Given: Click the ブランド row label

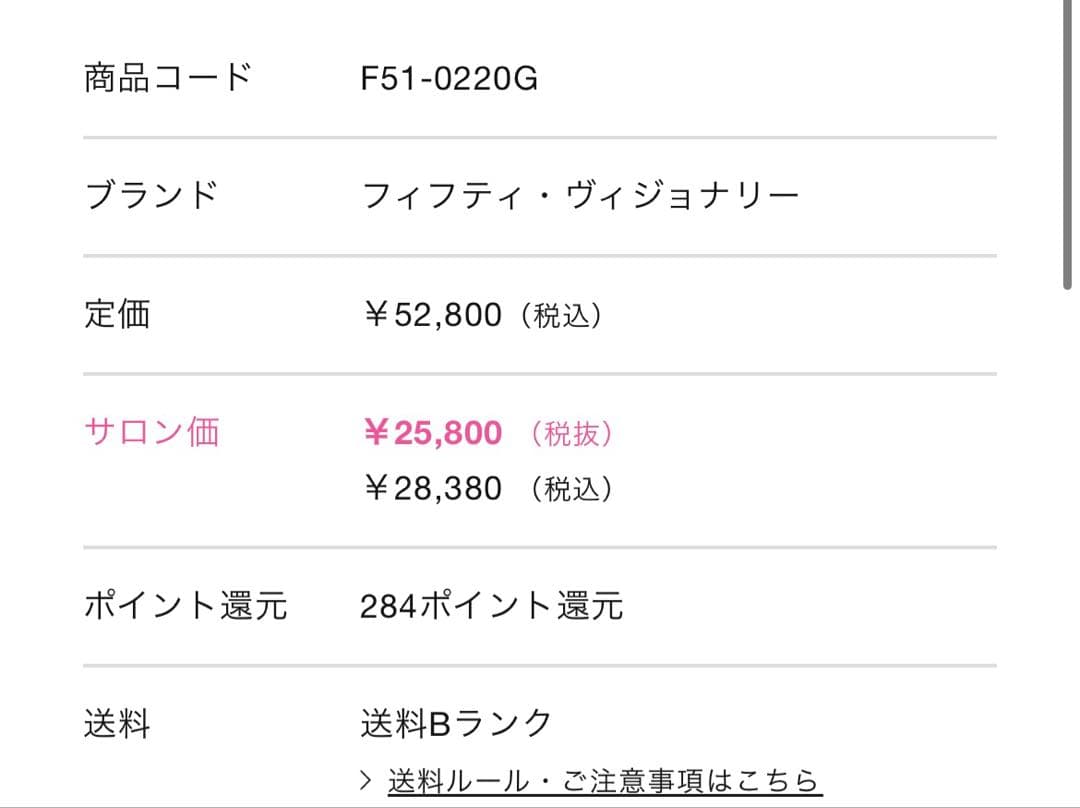Looking at the screenshot, I should (150, 195).
